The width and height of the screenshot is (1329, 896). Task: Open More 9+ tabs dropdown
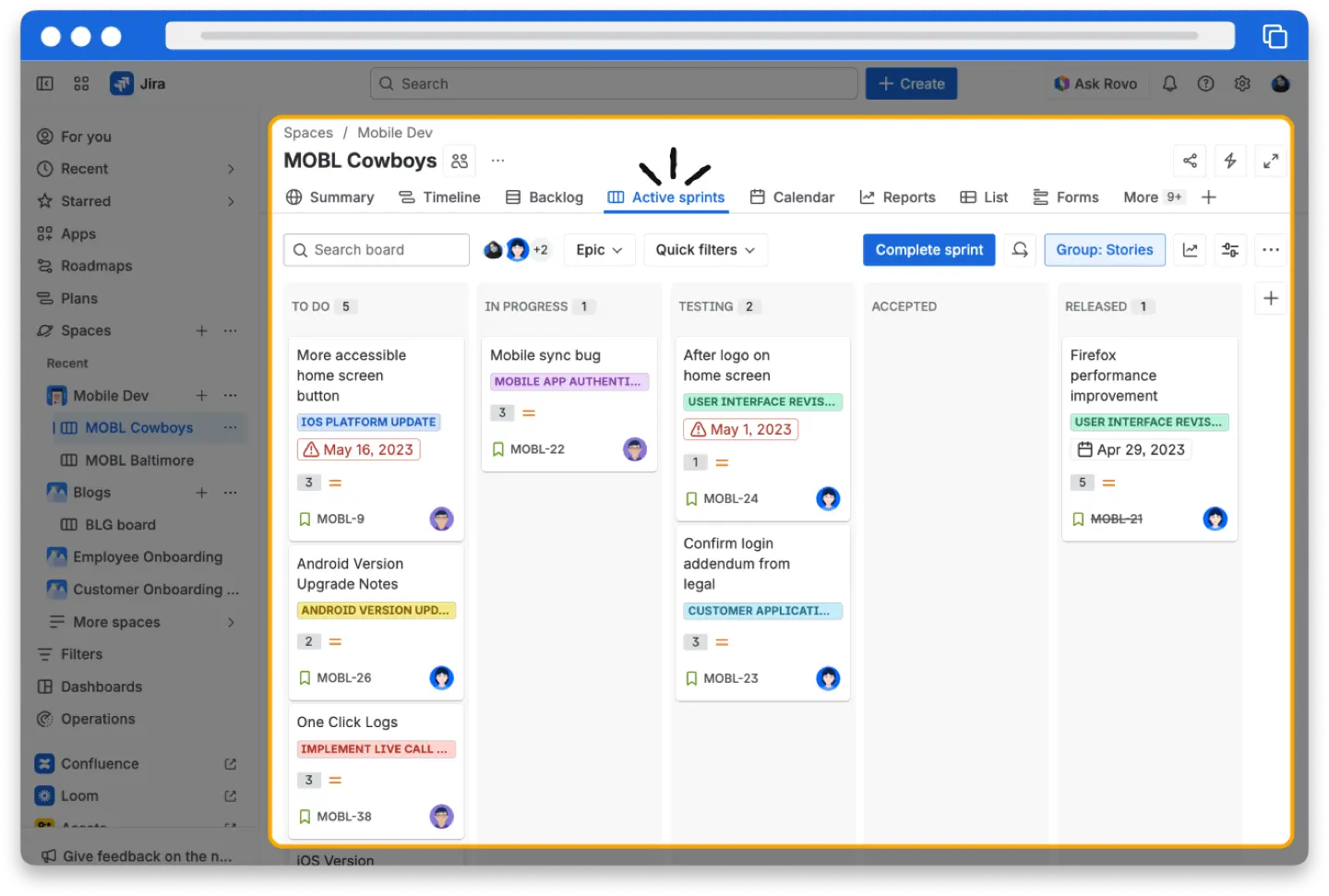pos(1154,197)
